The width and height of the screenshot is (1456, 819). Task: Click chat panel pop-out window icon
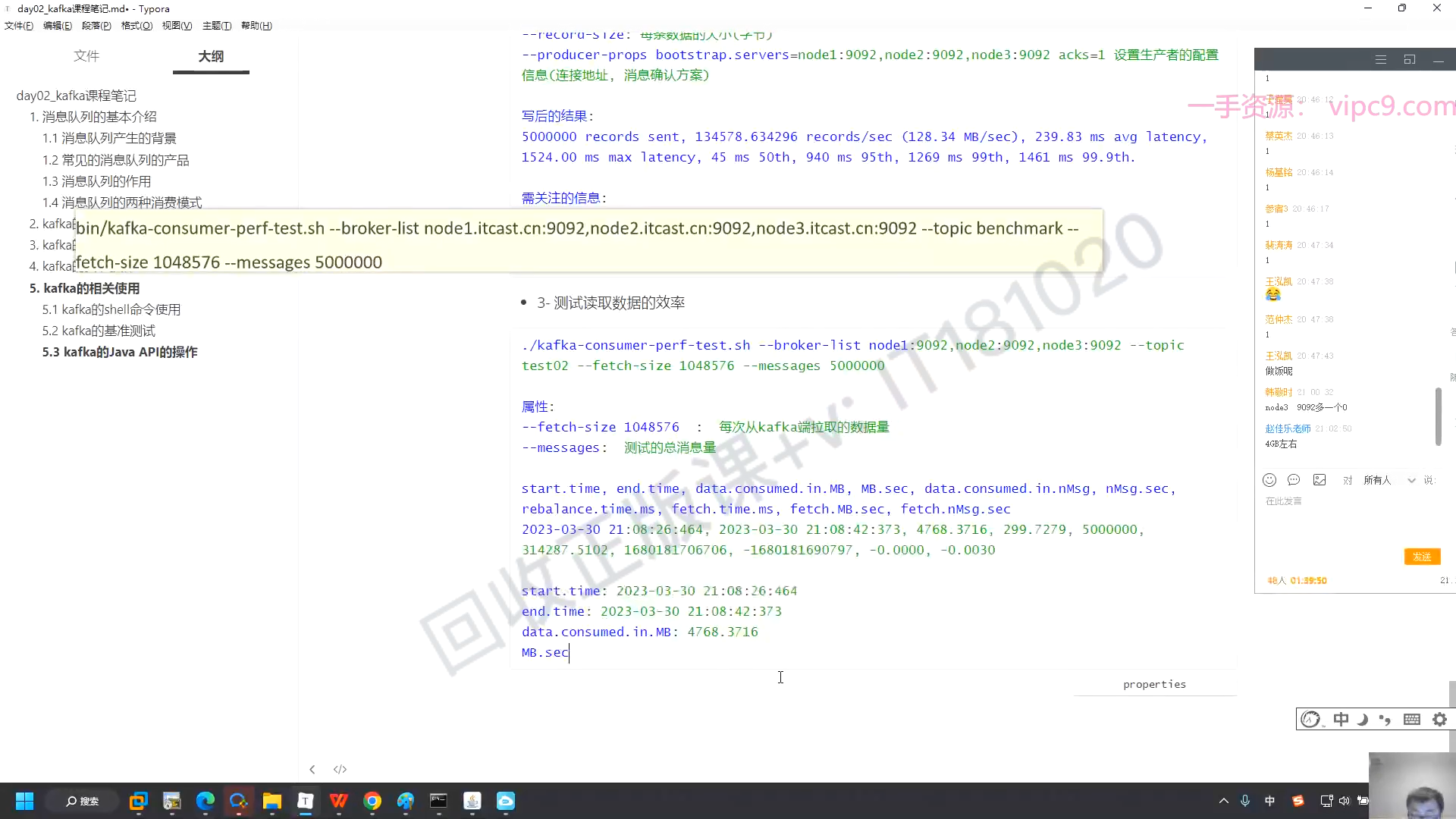(x=1410, y=59)
